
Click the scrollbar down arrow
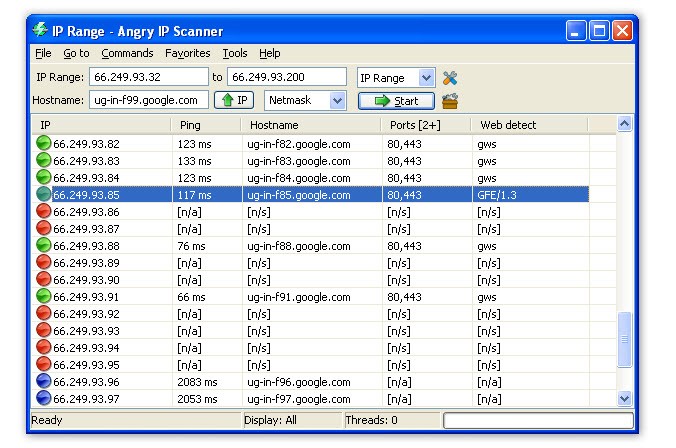coord(624,398)
